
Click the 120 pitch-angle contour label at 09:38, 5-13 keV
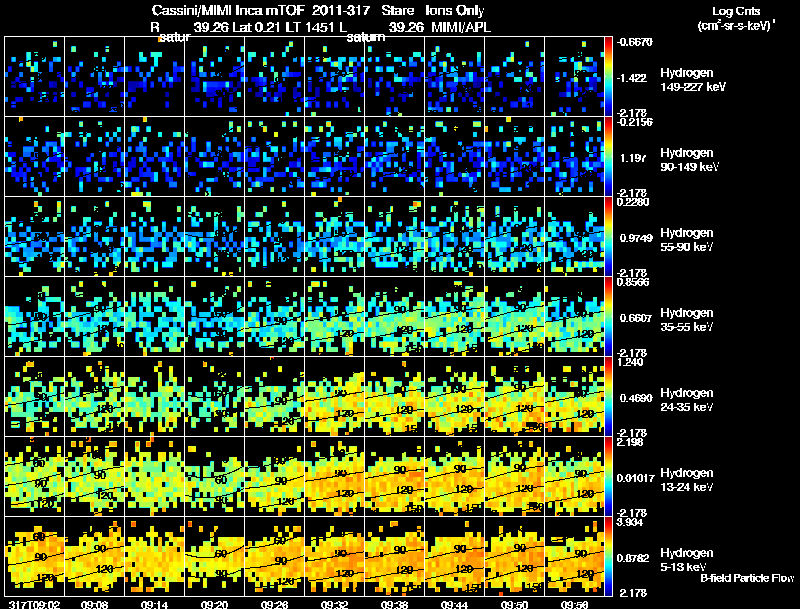(x=404, y=570)
